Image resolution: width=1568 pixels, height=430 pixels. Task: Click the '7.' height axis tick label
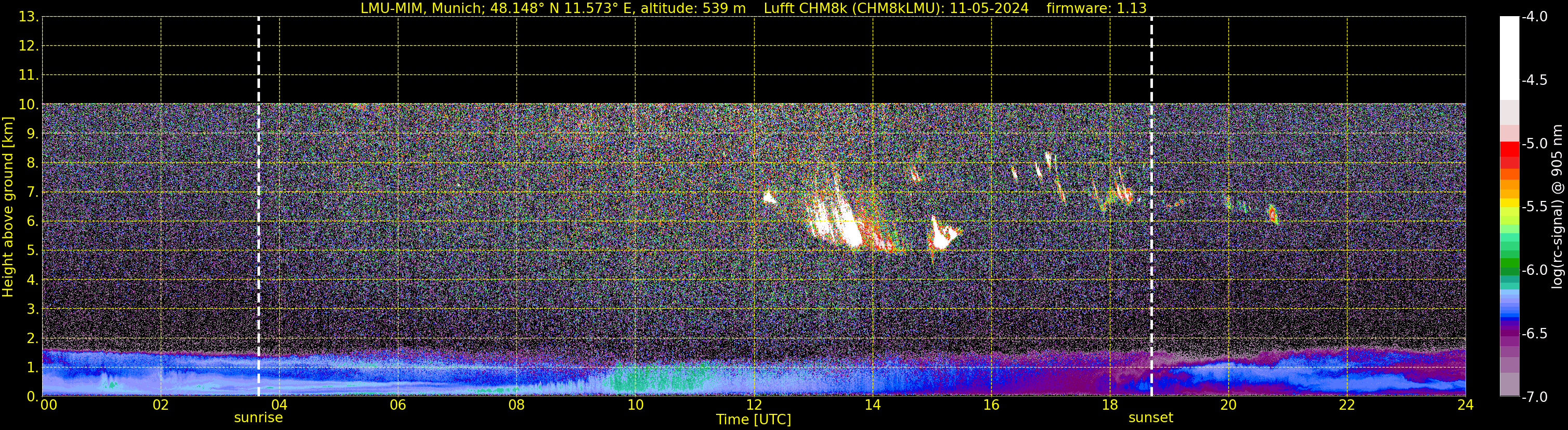32,192
